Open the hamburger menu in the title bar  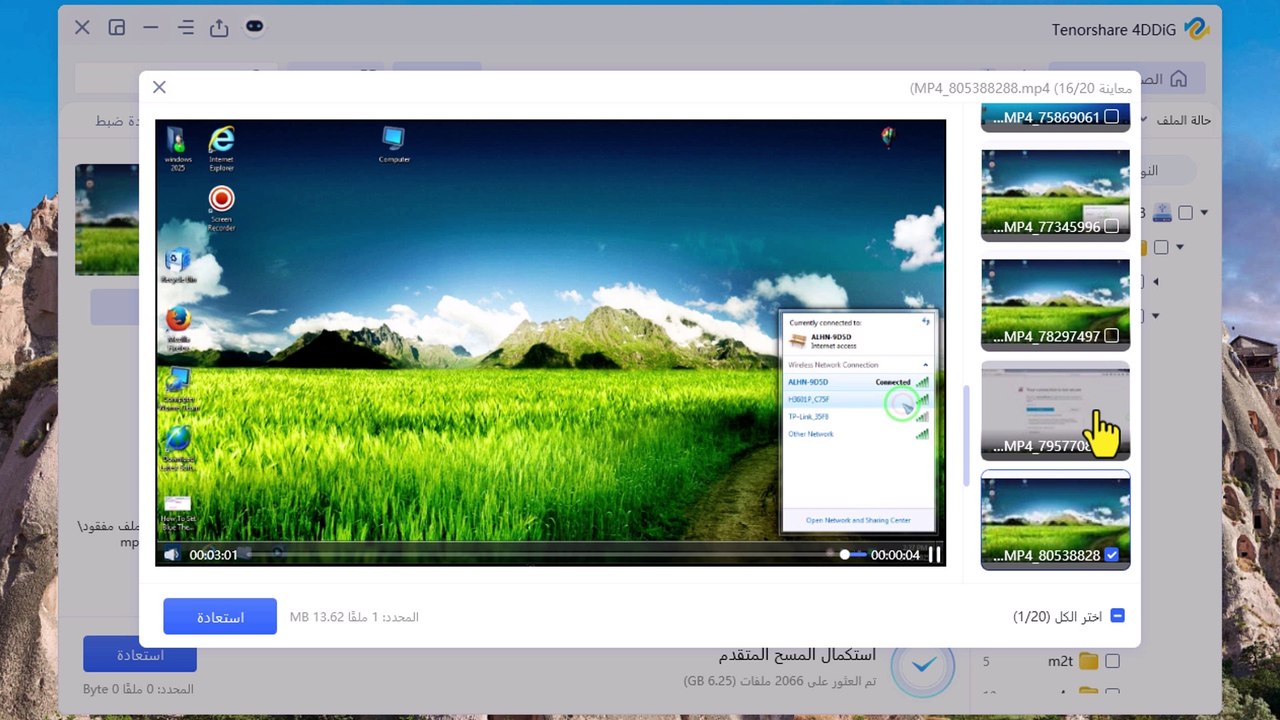[185, 28]
